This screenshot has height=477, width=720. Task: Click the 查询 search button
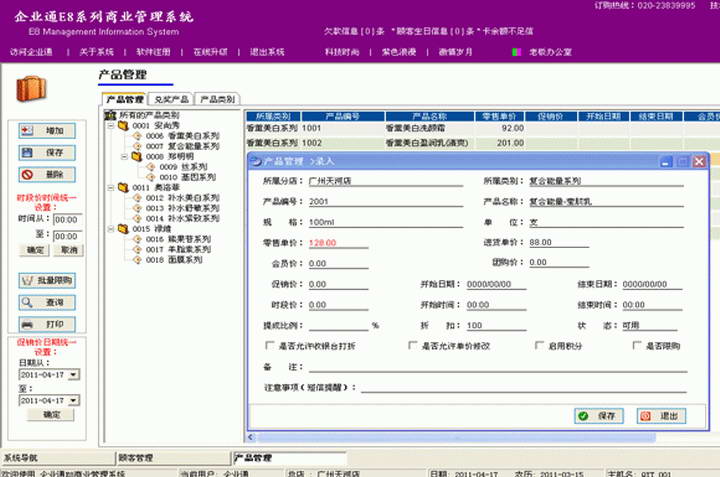click(47, 302)
